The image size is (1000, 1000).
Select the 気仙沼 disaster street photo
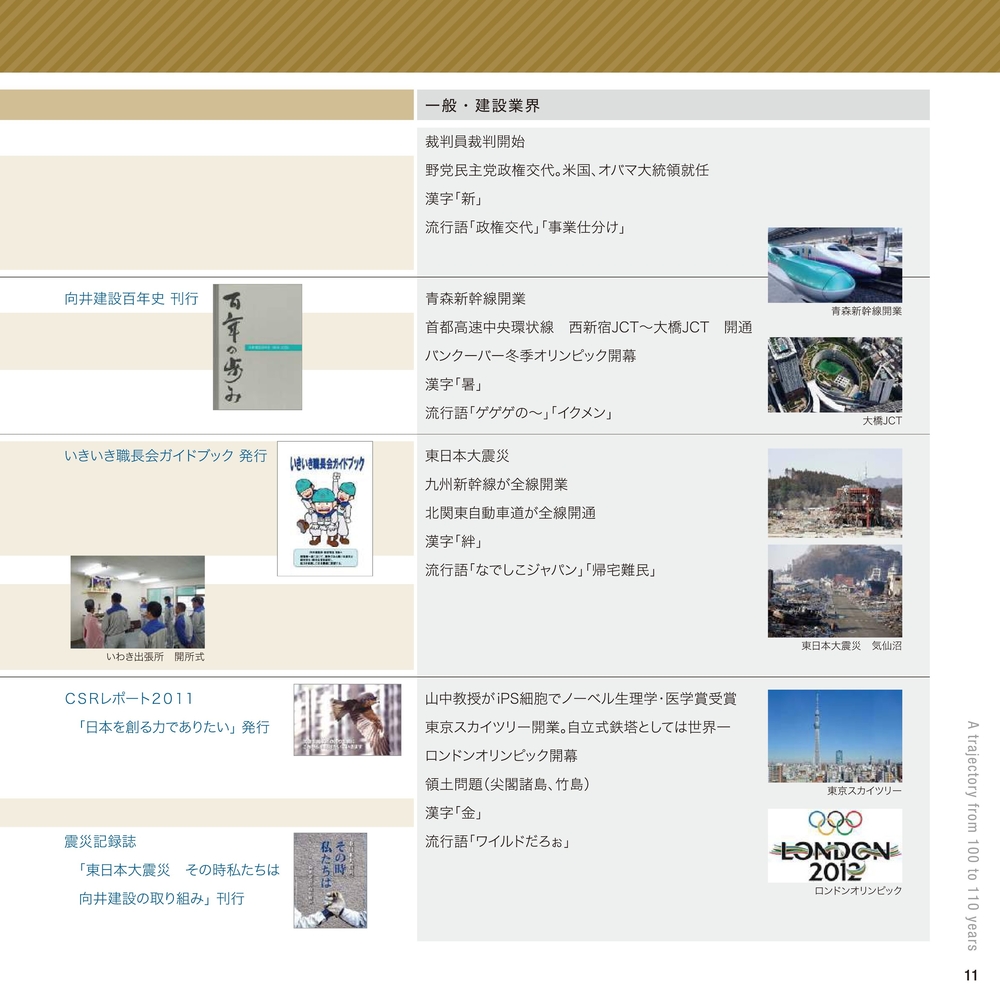point(834,591)
